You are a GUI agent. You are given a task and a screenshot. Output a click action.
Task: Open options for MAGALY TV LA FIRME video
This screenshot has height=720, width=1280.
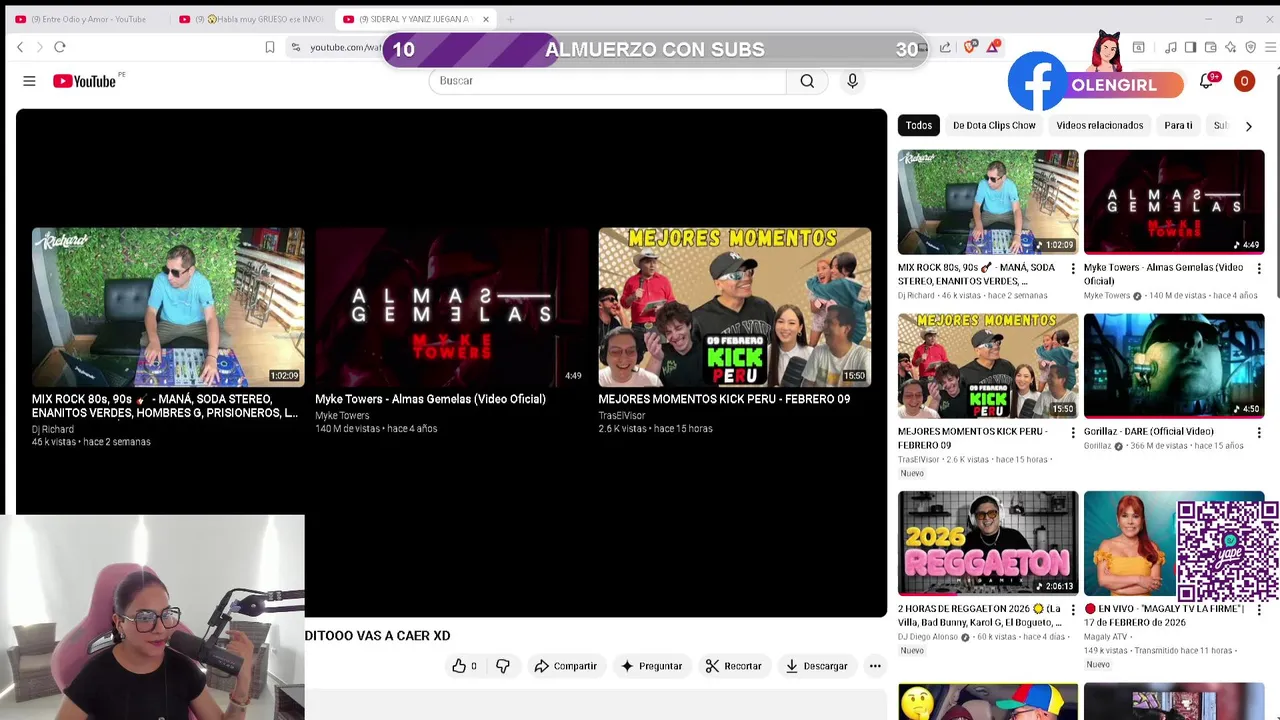point(1259,610)
